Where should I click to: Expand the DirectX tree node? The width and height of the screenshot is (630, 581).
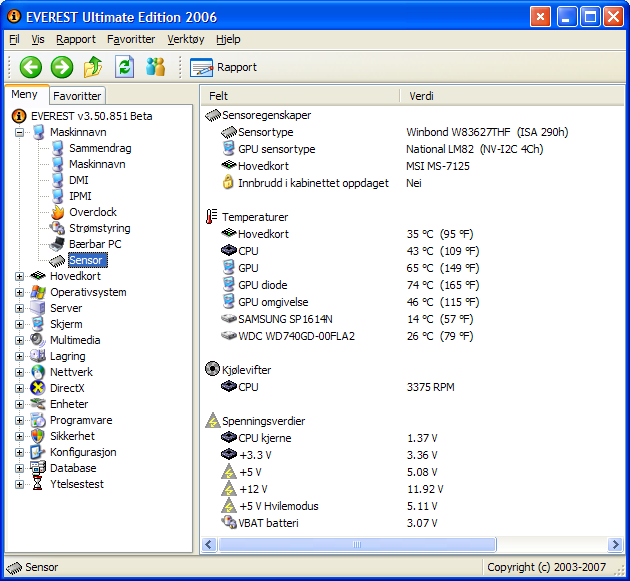[x=19, y=388]
